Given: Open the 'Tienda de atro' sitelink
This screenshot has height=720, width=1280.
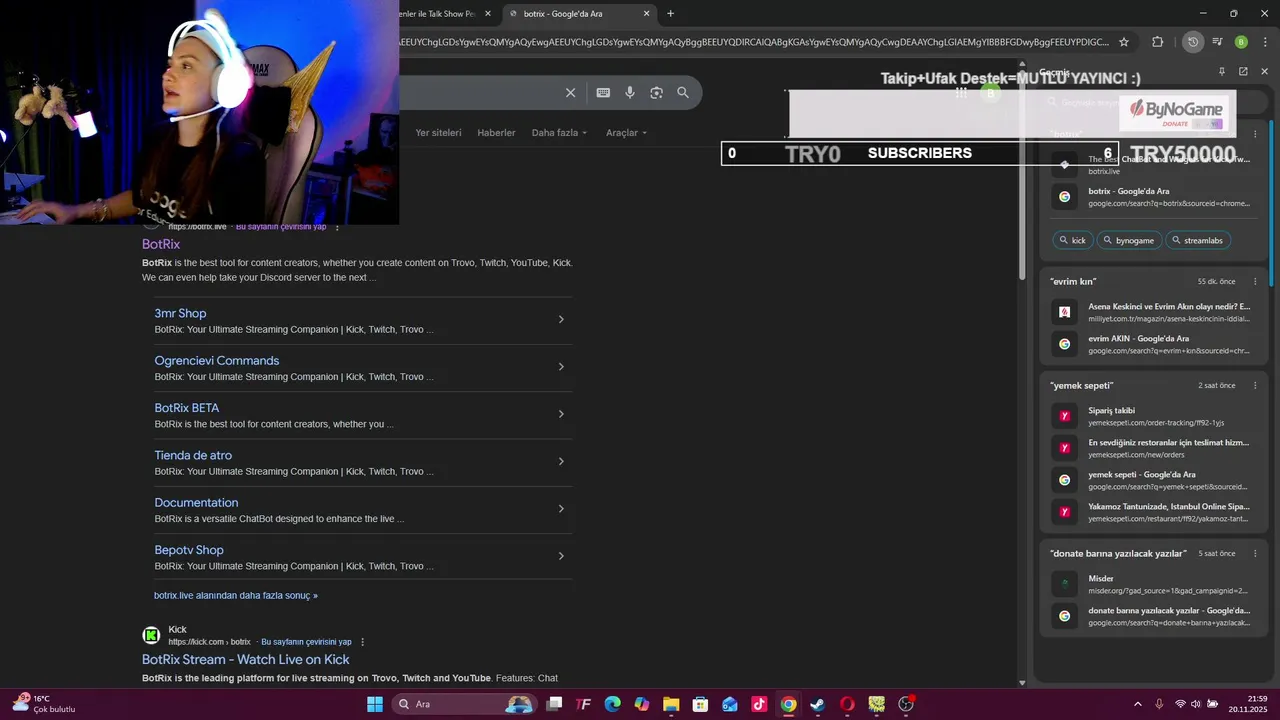Looking at the screenshot, I should (x=193, y=455).
